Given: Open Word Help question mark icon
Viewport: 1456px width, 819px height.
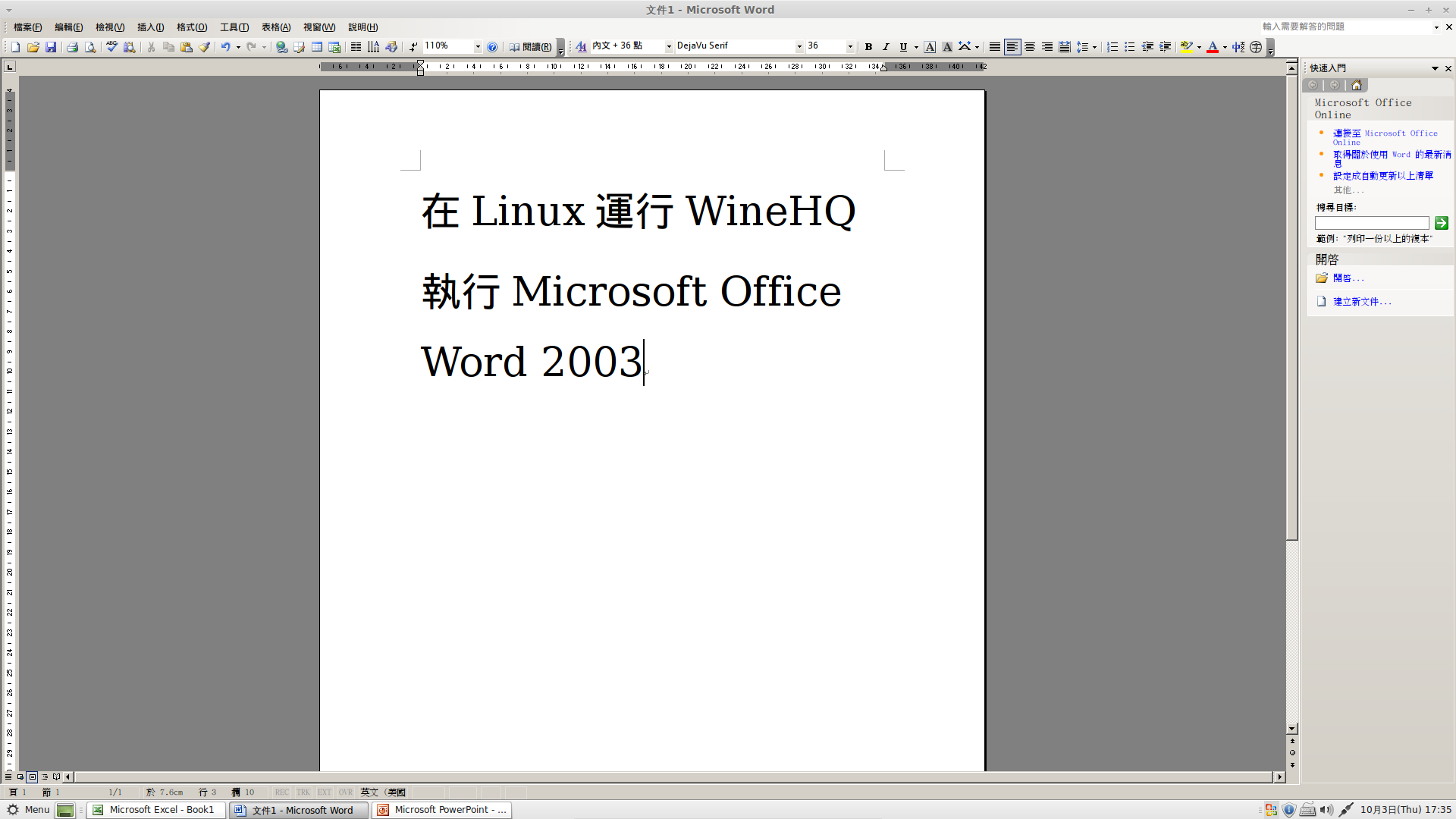Looking at the screenshot, I should 492,47.
